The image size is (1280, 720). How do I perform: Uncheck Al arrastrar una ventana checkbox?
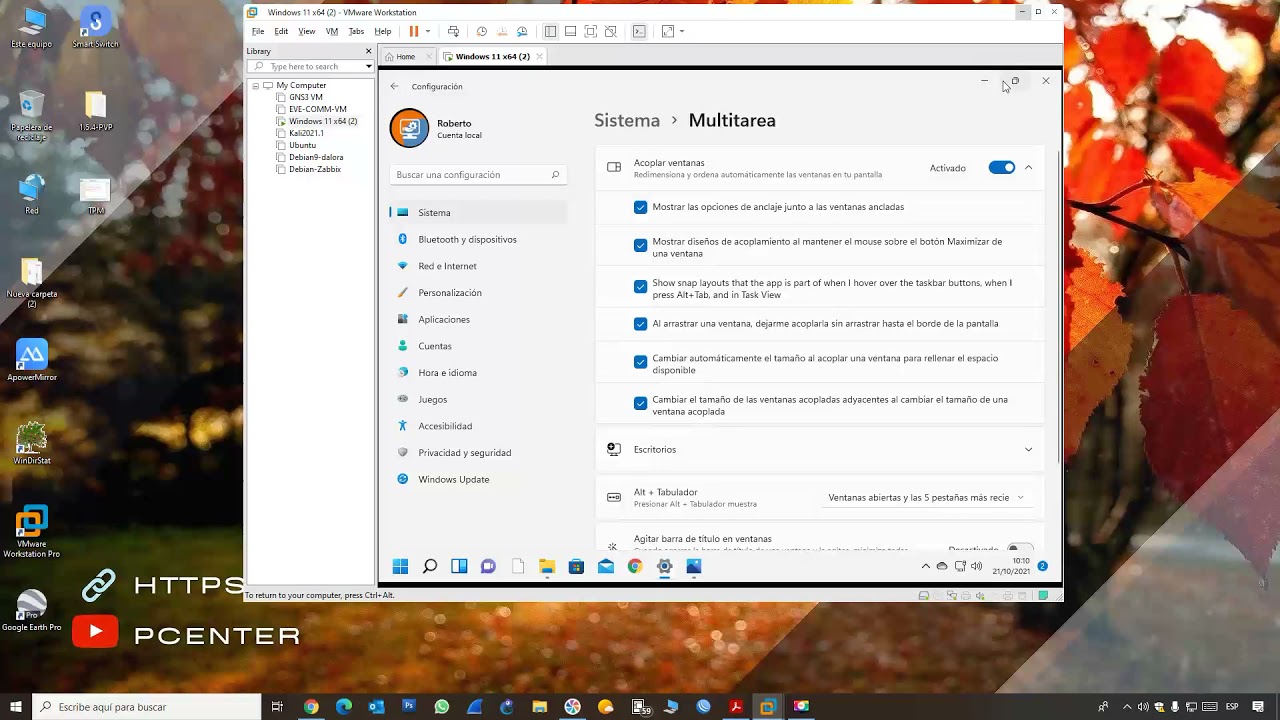[x=640, y=324]
